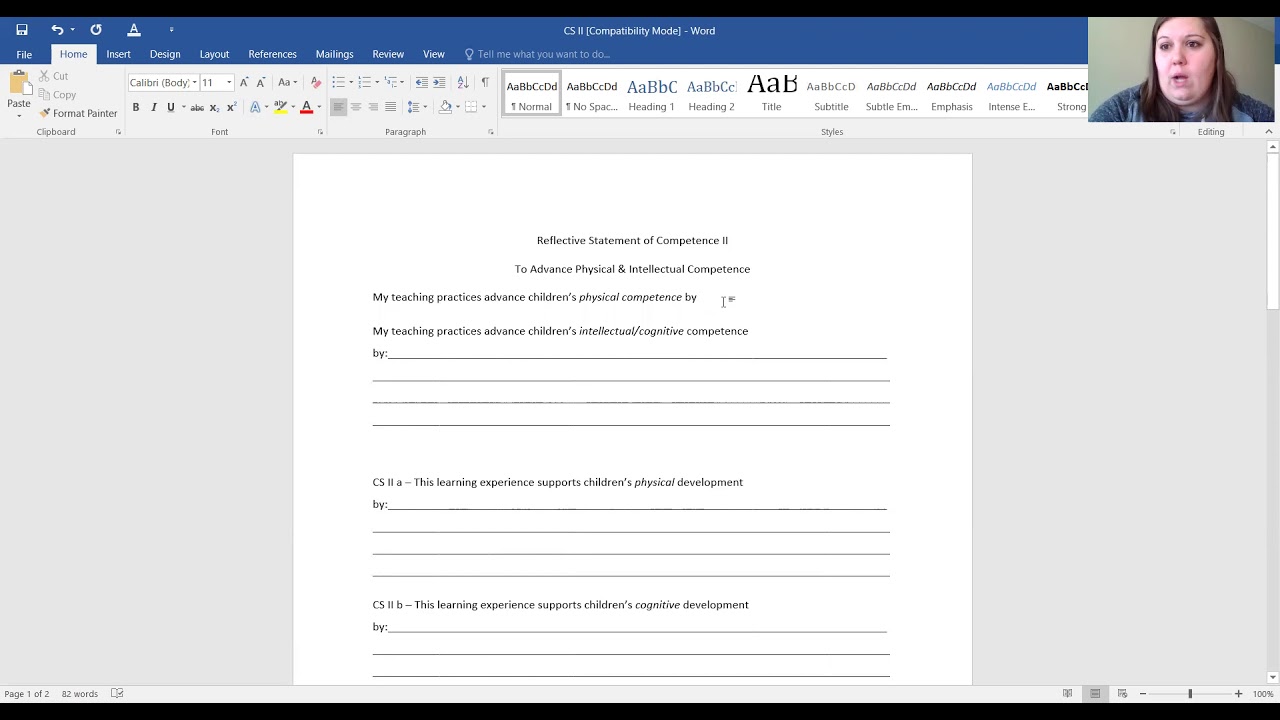
Task: Zoom out using the minus icon
Action: (x=1142, y=693)
